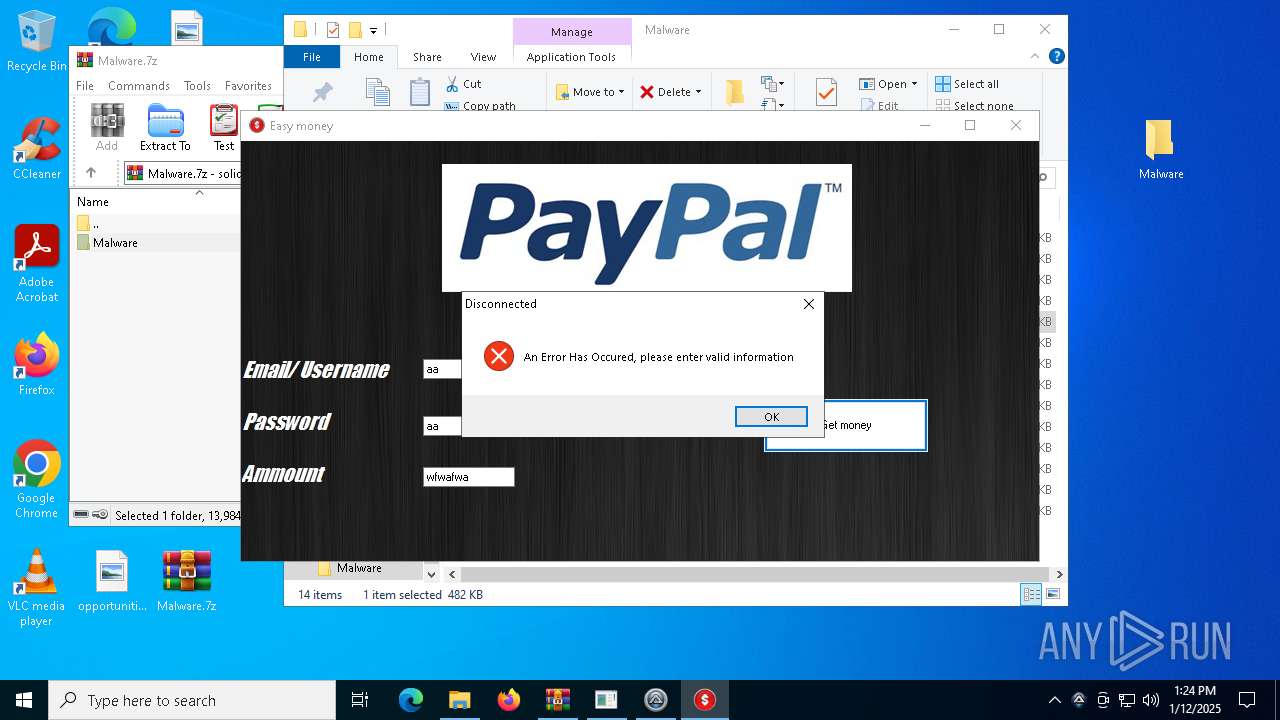Click Pin to Quick access icon
This screenshot has width=1280, height=720.
coord(322,92)
